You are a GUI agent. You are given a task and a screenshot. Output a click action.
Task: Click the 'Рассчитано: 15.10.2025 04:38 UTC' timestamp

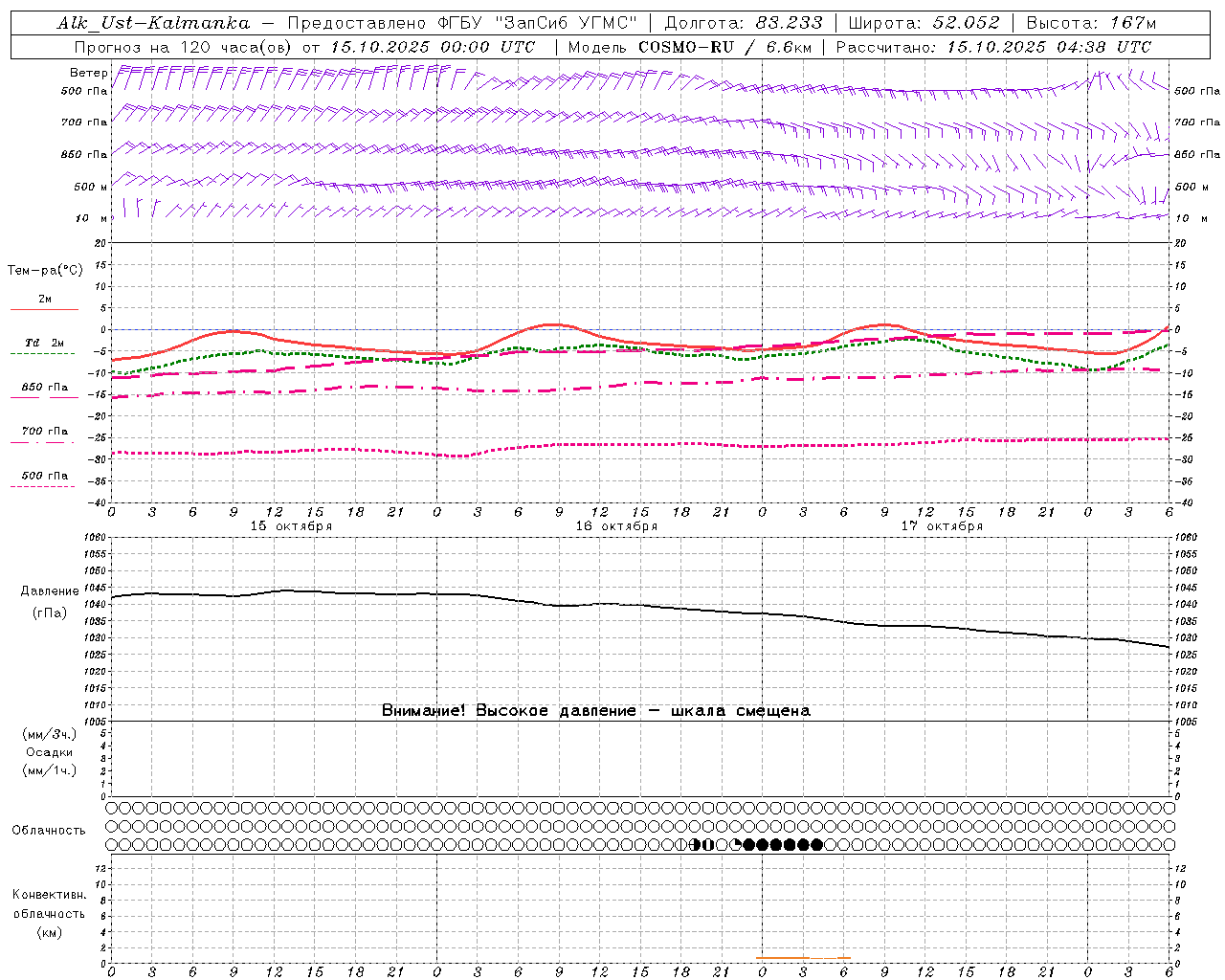[993, 47]
